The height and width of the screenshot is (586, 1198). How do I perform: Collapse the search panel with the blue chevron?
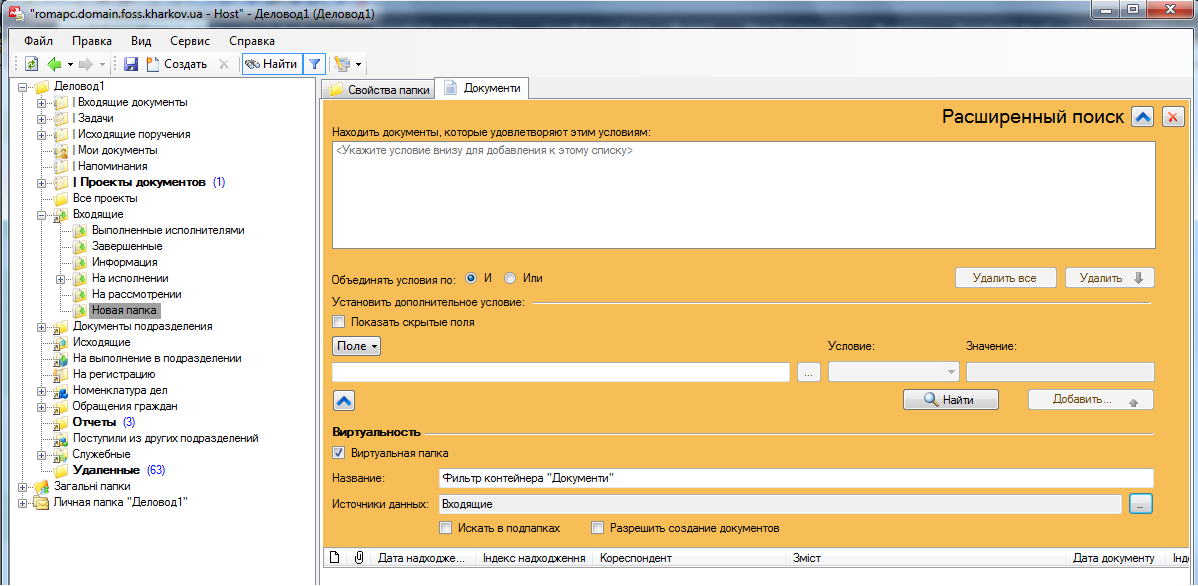(1141, 116)
